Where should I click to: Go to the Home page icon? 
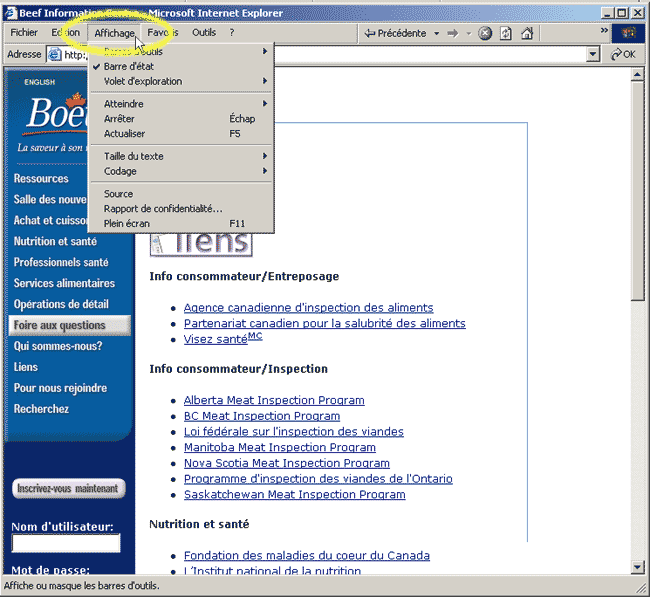tap(527, 33)
